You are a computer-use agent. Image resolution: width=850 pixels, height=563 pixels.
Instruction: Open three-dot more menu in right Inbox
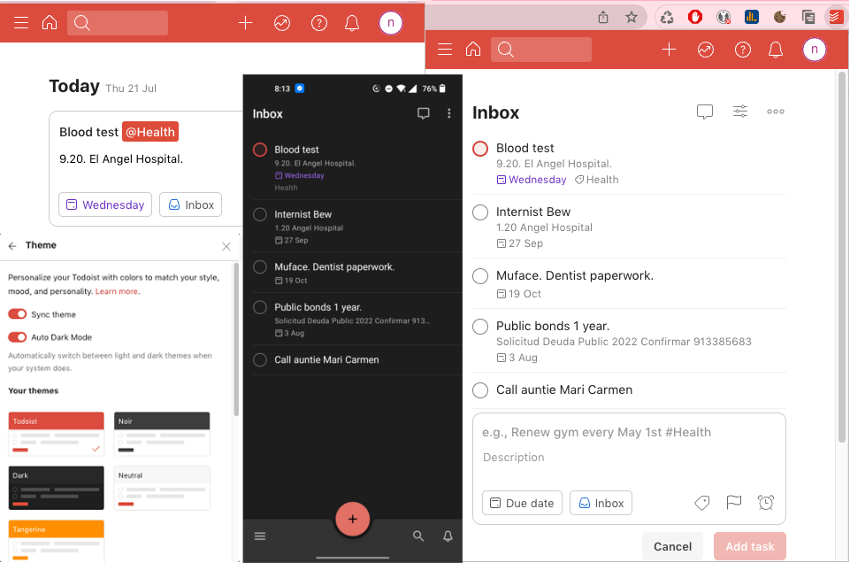click(775, 112)
